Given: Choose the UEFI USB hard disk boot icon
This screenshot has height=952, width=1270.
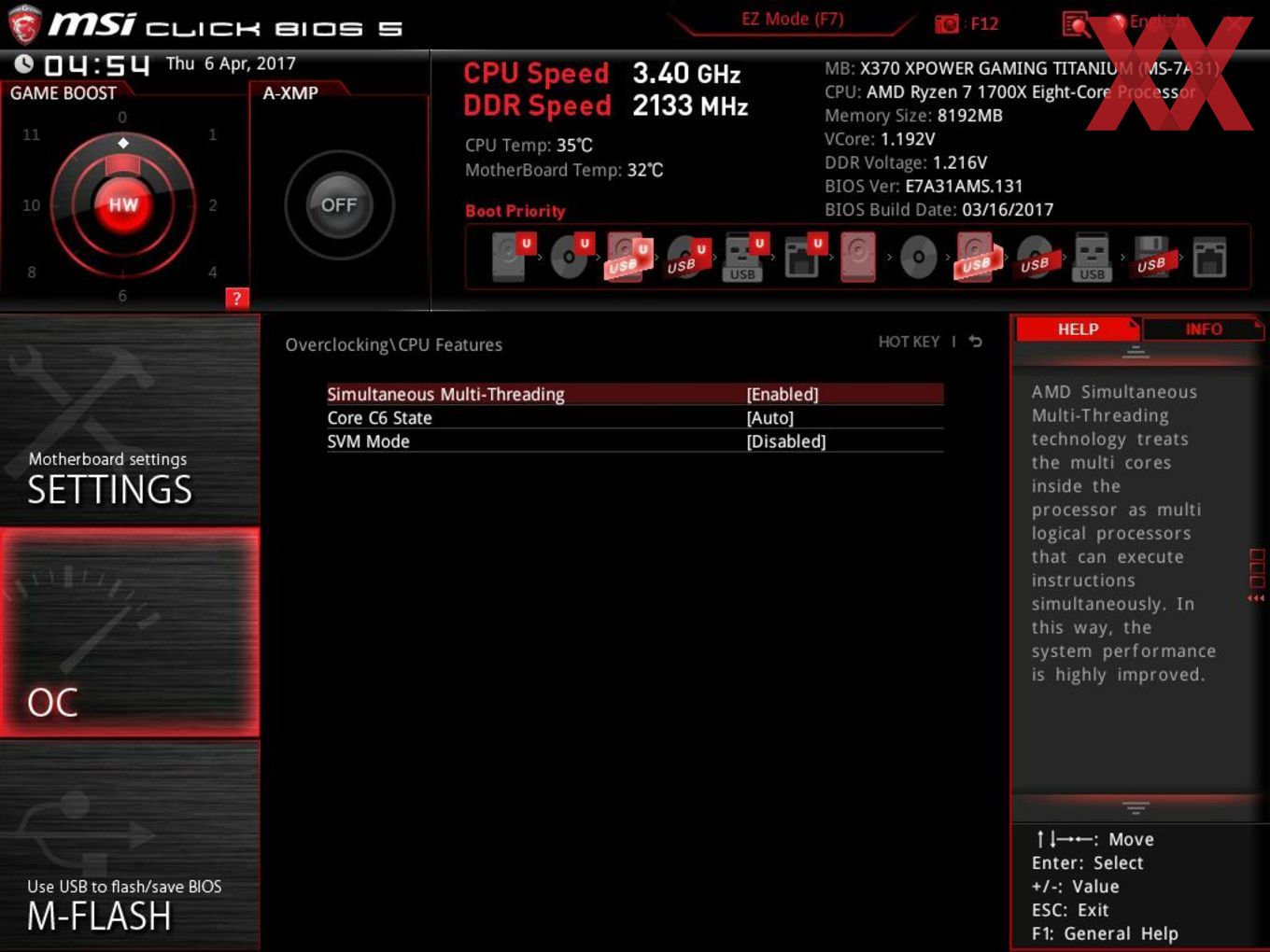Looking at the screenshot, I should pyautogui.click(x=628, y=257).
